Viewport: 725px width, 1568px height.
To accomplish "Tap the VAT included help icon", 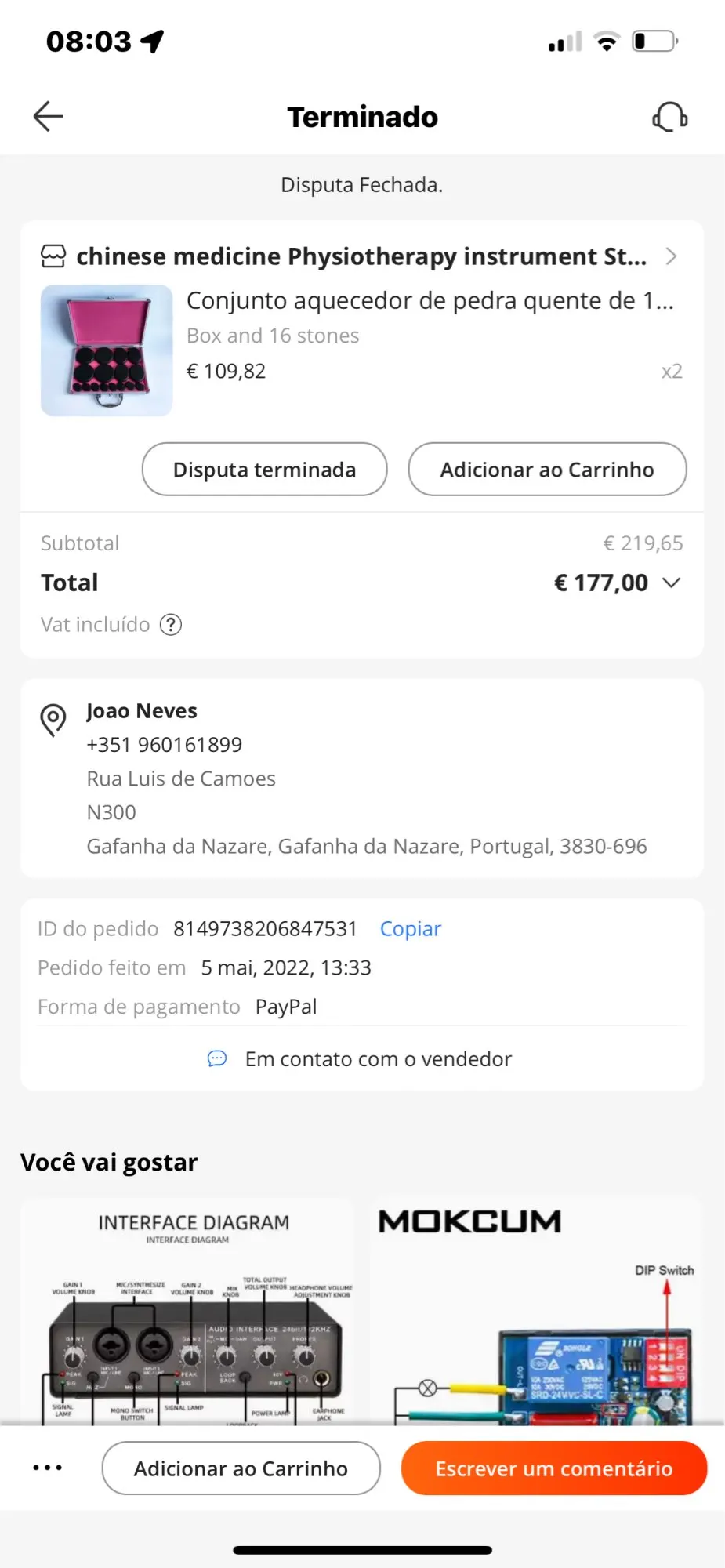I will point(171,625).
